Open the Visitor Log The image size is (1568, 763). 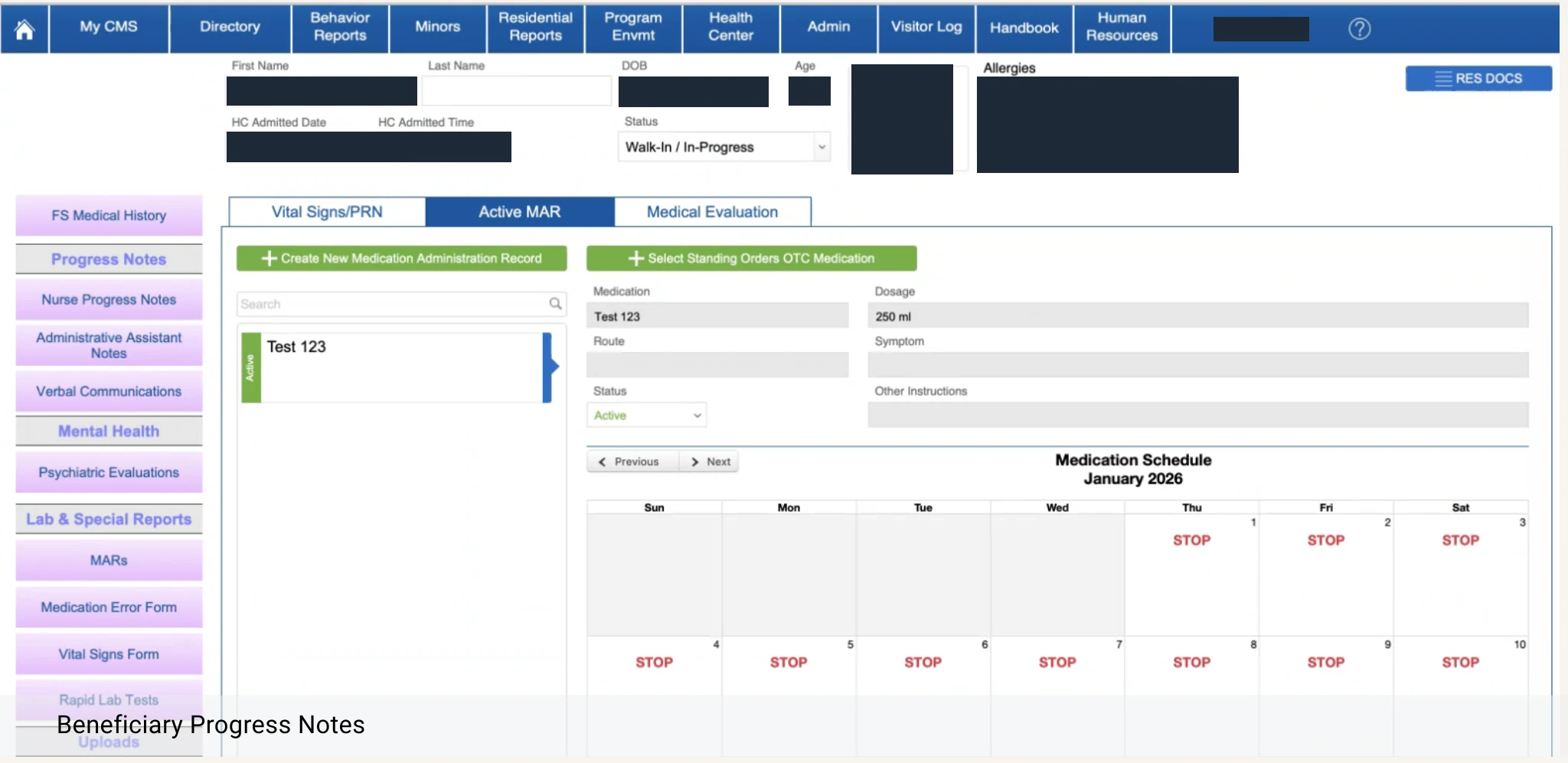(x=926, y=29)
